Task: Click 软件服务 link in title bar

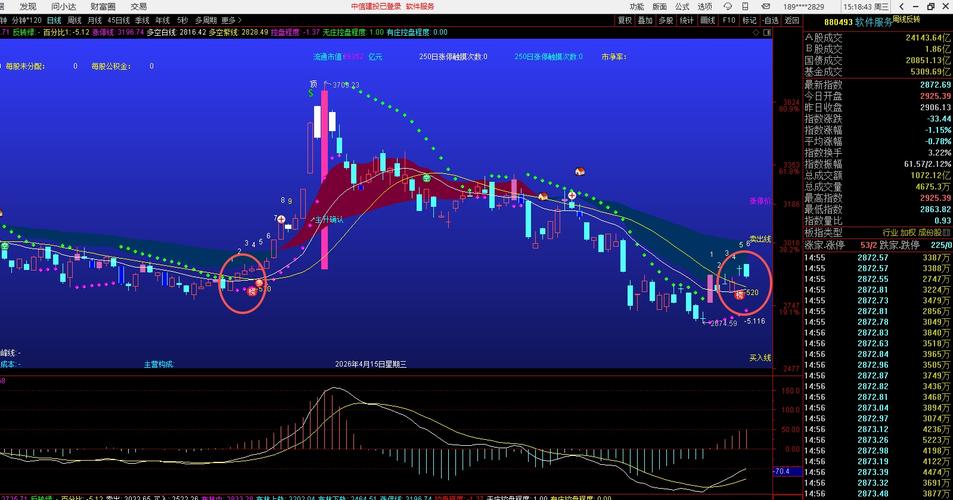Action: click(x=420, y=6)
